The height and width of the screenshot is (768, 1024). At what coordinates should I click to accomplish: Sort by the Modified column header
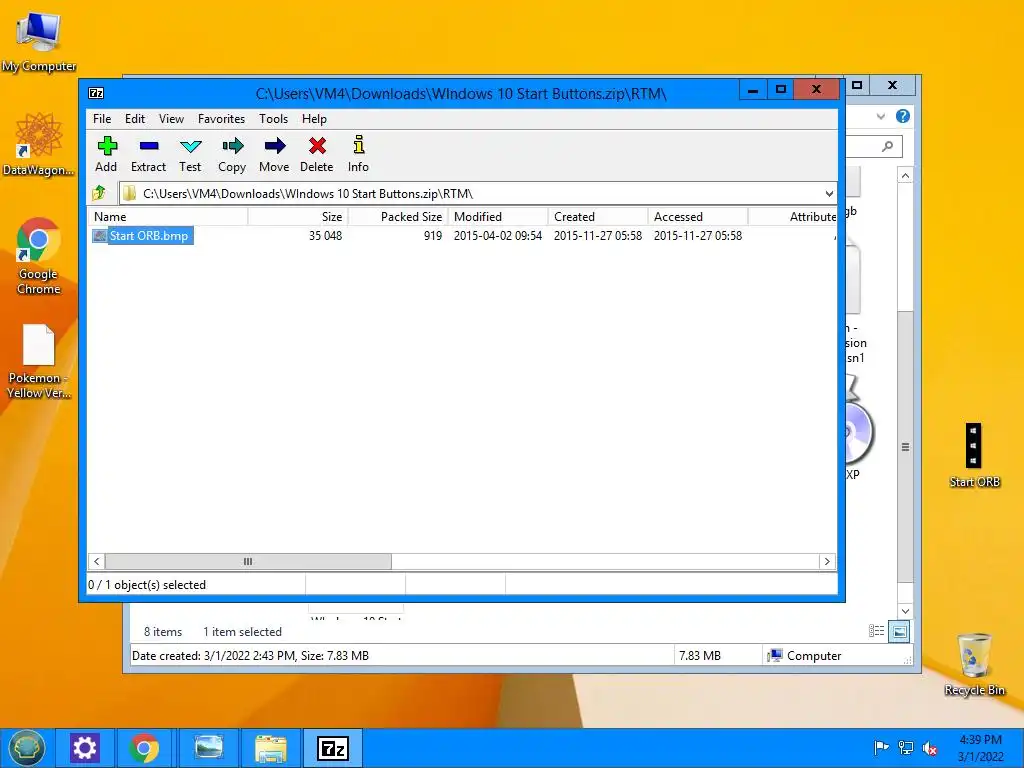pos(498,217)
